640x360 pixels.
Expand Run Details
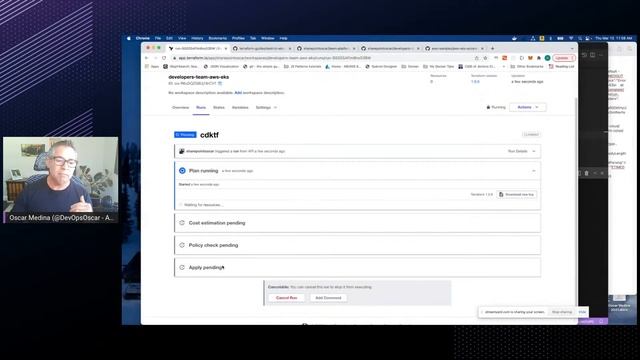(x=521, y=151)
